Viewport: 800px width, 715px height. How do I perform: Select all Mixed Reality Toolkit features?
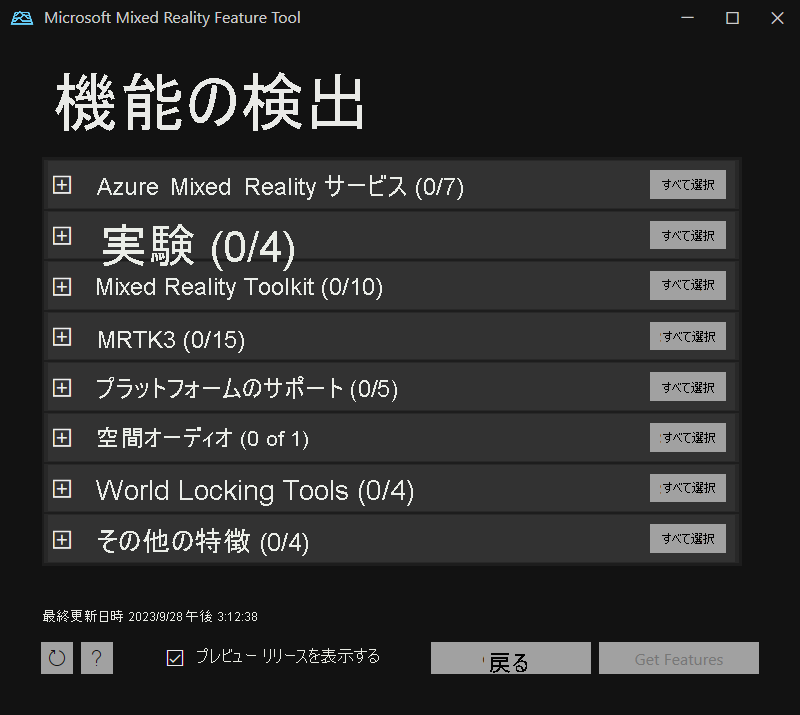pyautogui.click(x=687, y=285)
